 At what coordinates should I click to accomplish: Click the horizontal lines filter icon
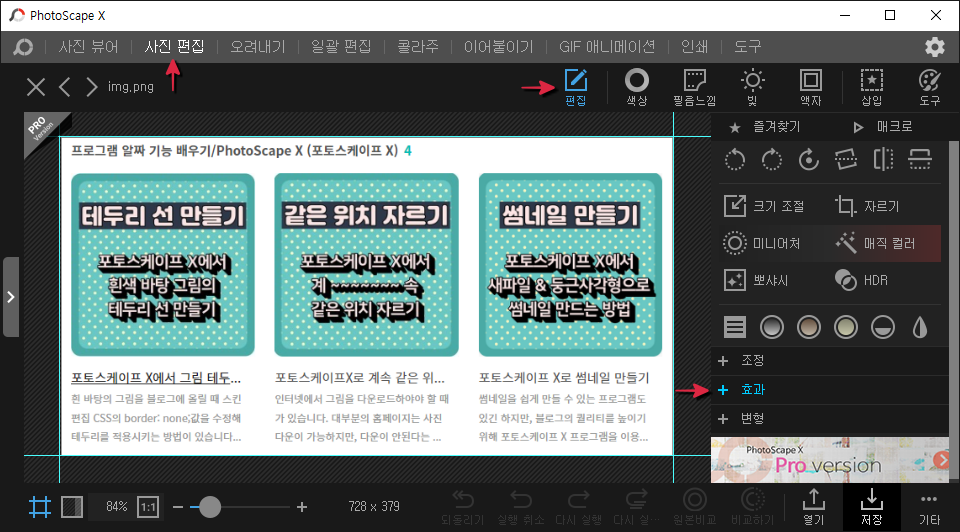(x=735, y=327)
